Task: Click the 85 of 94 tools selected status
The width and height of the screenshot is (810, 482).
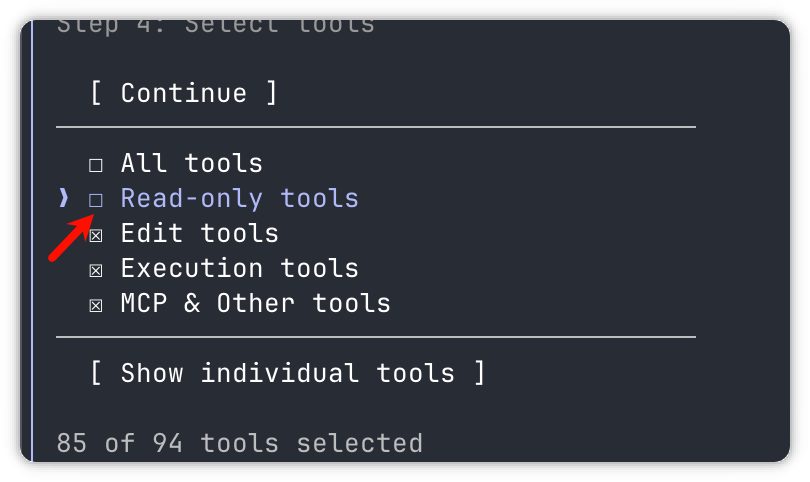Action: coord(240,443)
